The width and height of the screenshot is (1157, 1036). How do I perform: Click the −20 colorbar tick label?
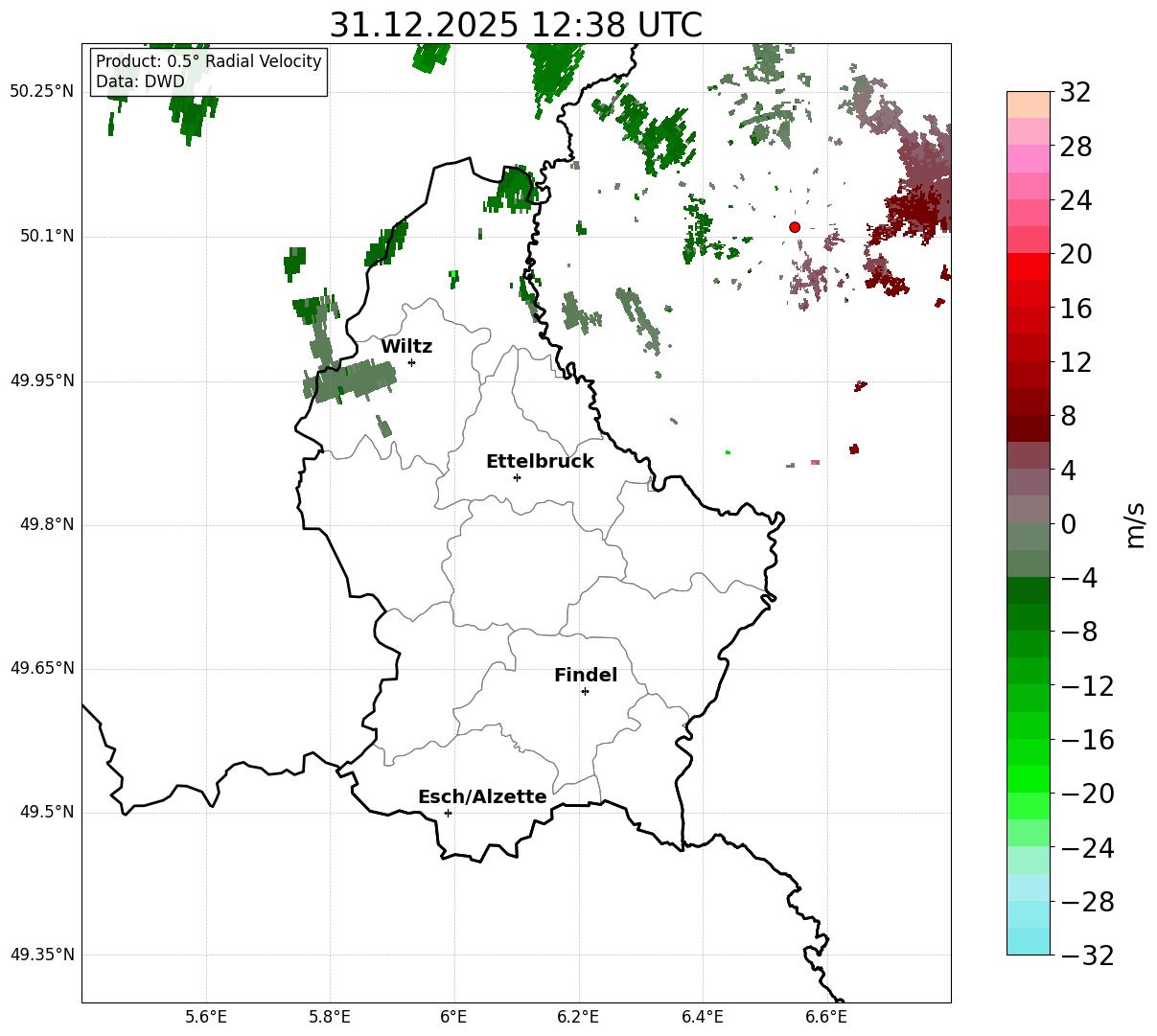(x=1087, y=794)
